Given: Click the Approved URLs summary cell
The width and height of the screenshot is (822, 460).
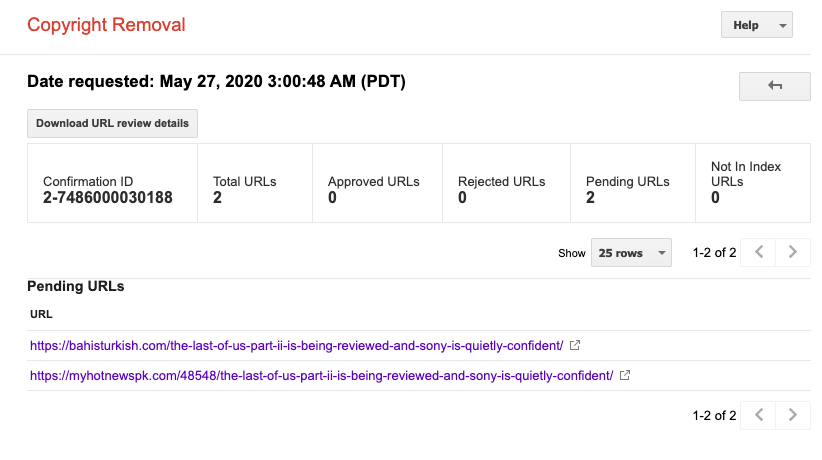Looking at the screenshot, I should coord(377,183).
